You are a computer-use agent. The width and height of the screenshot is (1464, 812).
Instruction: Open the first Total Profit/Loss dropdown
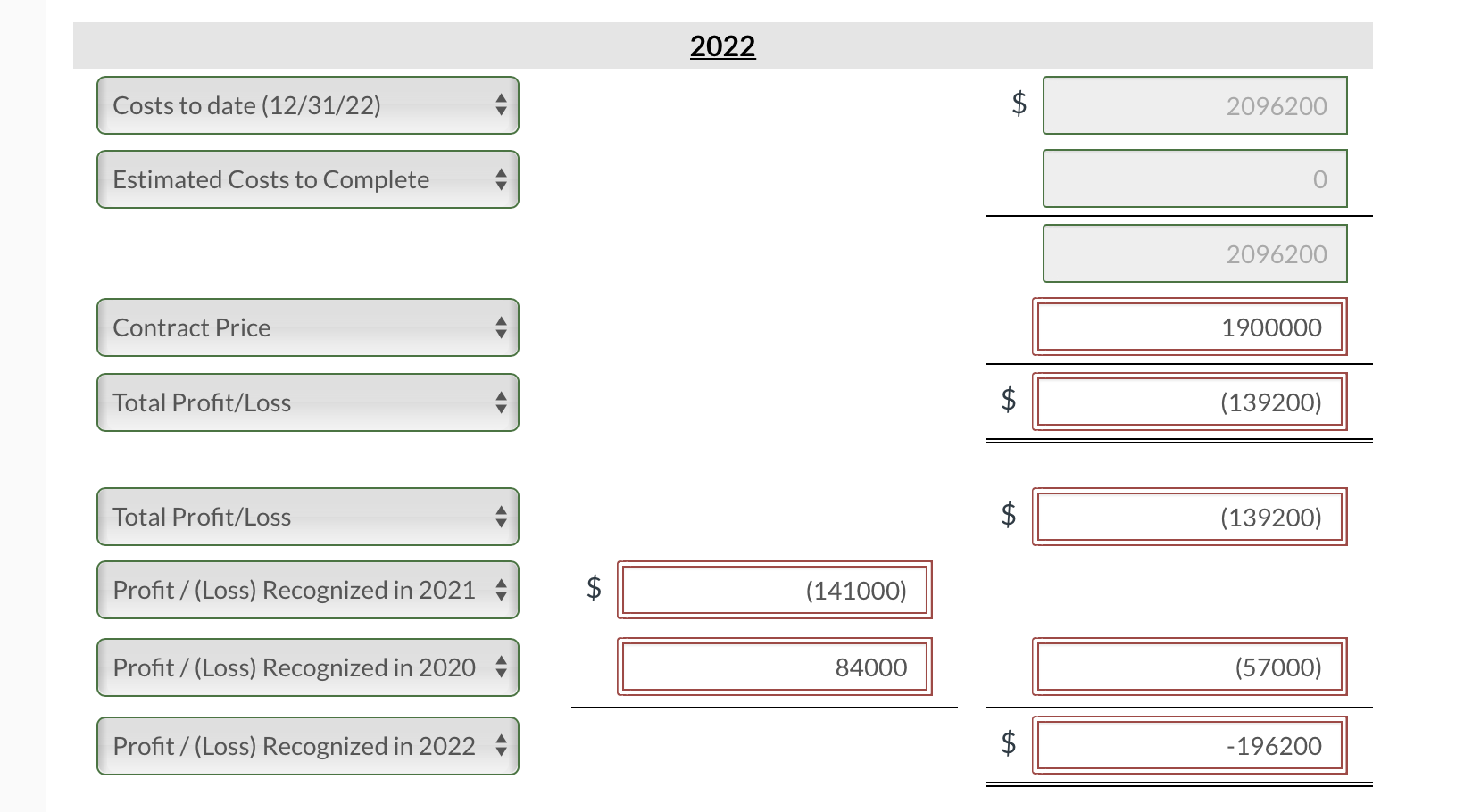click(308, 402)
